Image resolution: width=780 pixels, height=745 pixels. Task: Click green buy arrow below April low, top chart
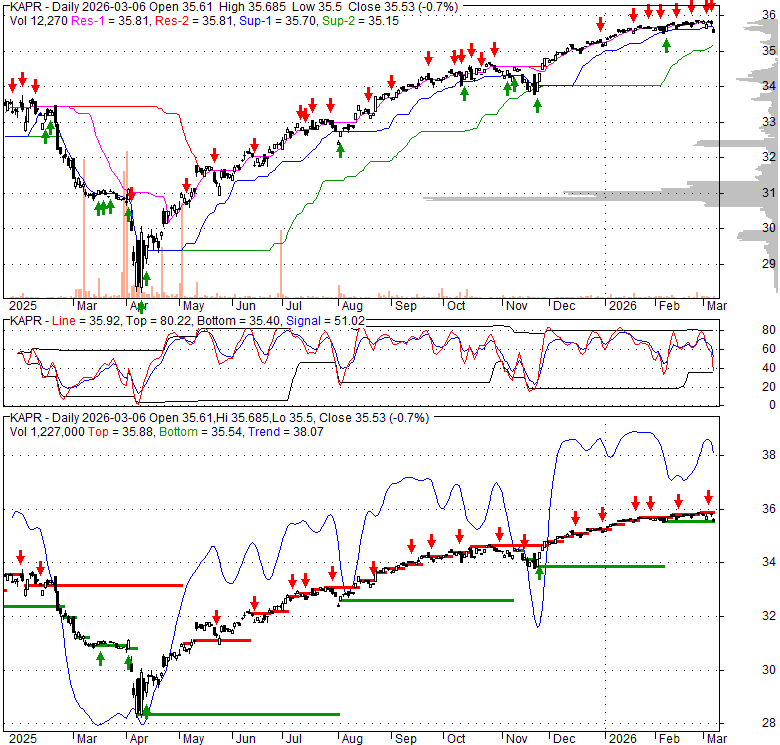click(141, 306)
